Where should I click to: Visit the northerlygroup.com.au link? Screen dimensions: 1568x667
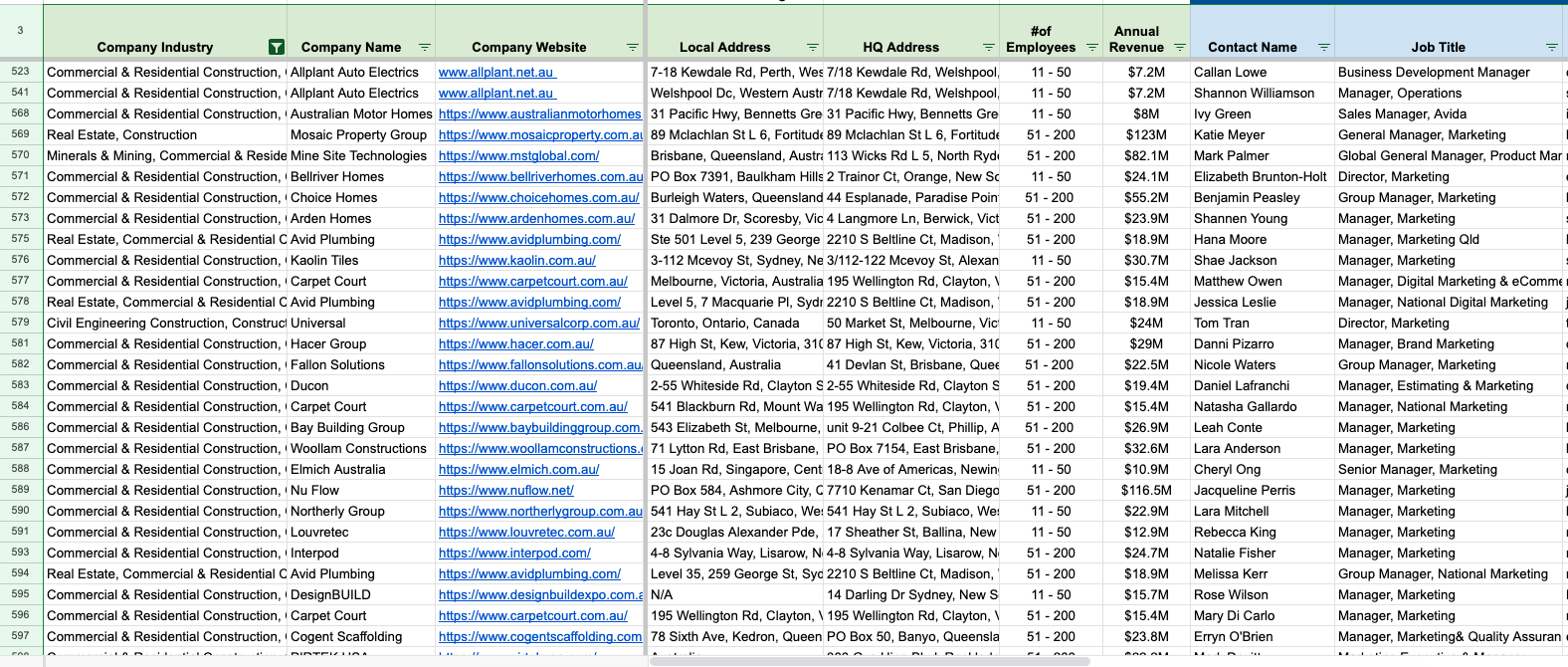pos(540,511)
